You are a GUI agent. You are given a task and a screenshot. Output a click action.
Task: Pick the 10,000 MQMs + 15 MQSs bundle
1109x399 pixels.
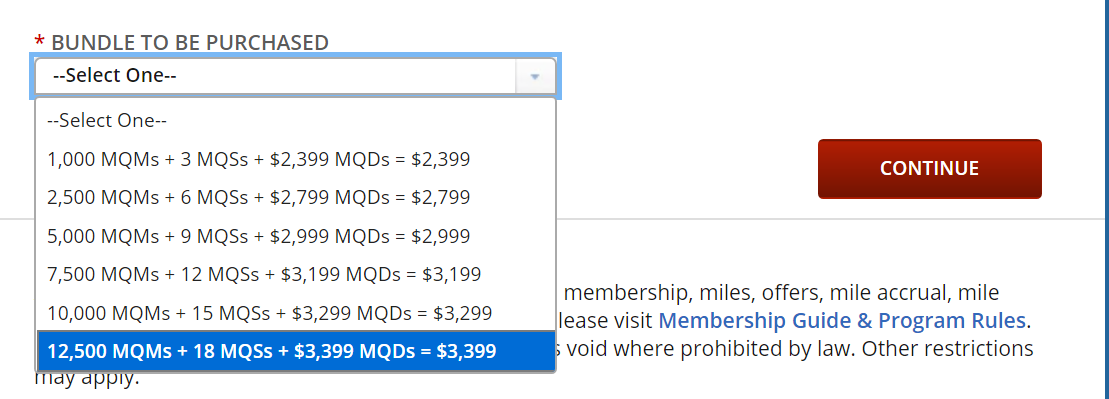[x=296, y=312]
